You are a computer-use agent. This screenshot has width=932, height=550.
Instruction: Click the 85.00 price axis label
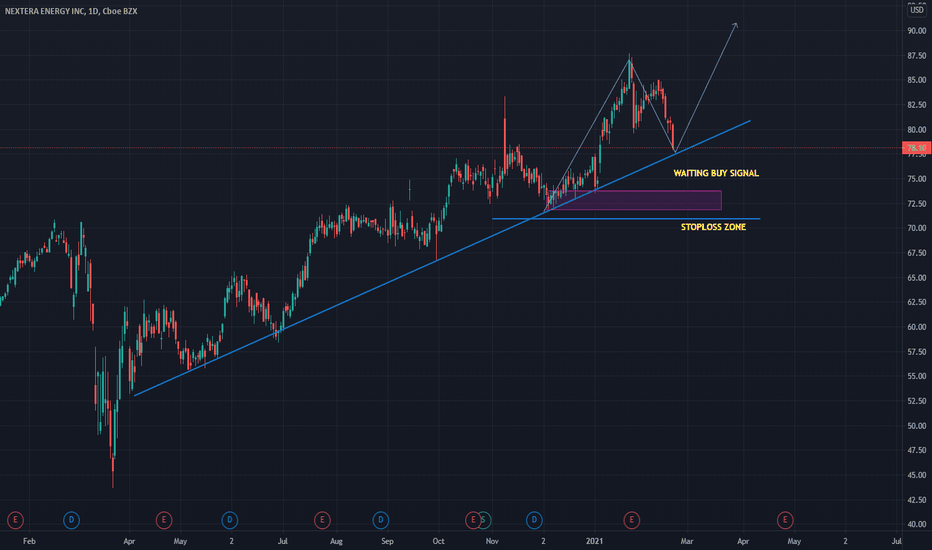pyautogui.click(x=917, y=80)
